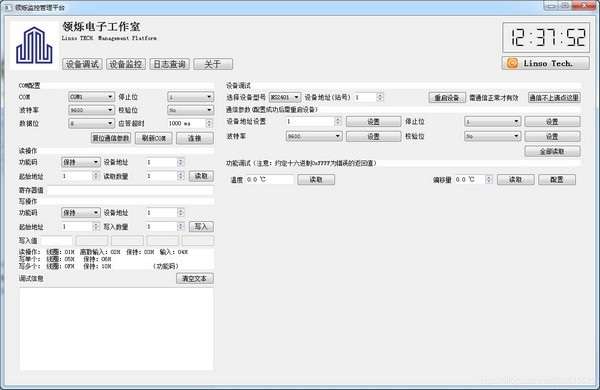
Task: Open the 关于 about tab
Action: click(213, 64)
